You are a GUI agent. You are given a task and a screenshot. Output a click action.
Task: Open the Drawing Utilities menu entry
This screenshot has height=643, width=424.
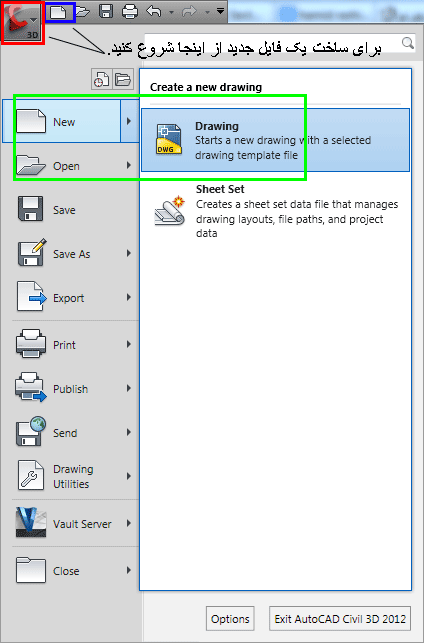(71, 476)
